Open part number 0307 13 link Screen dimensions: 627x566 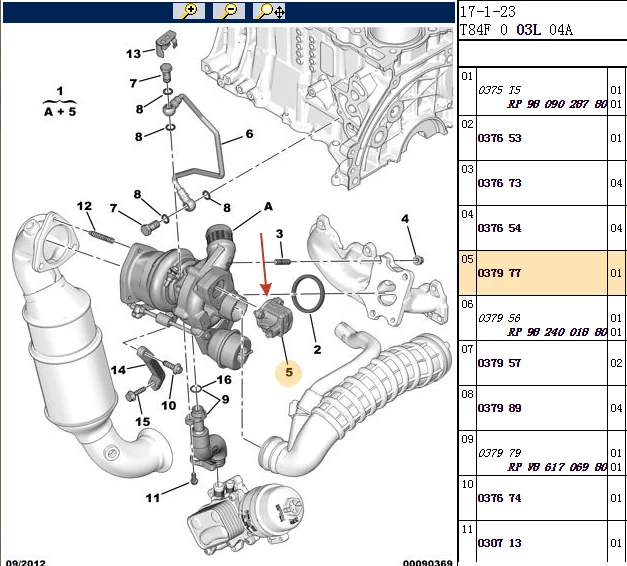499,543
